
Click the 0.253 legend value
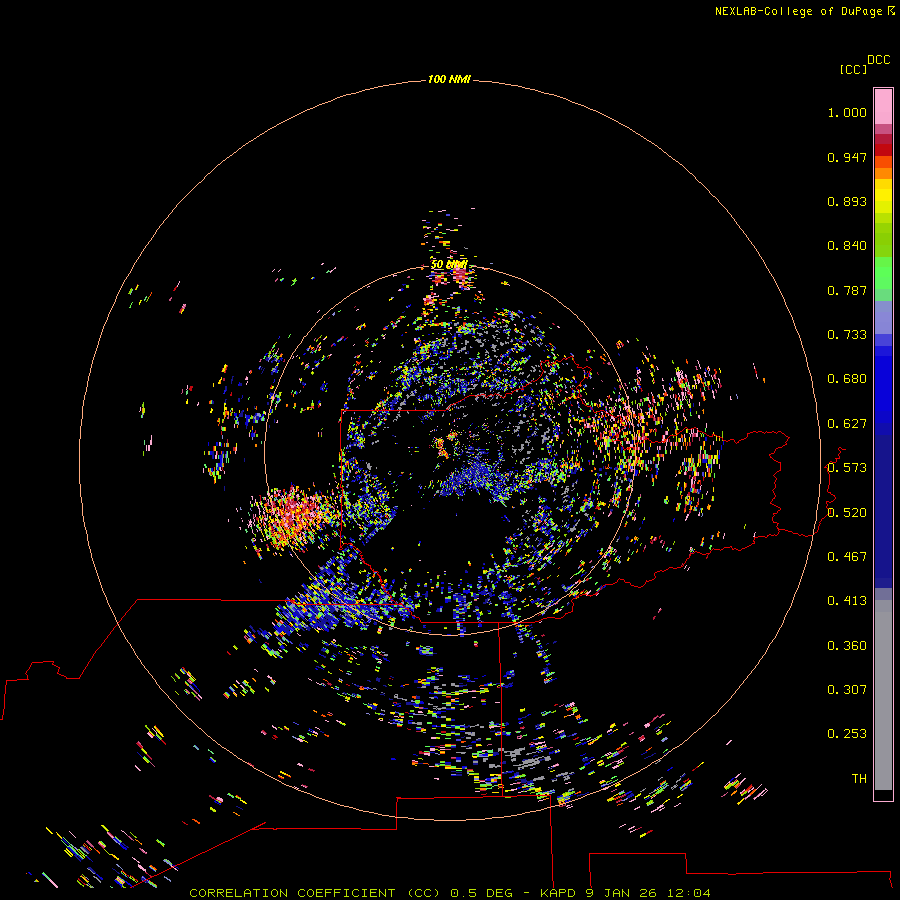[847, 734]
